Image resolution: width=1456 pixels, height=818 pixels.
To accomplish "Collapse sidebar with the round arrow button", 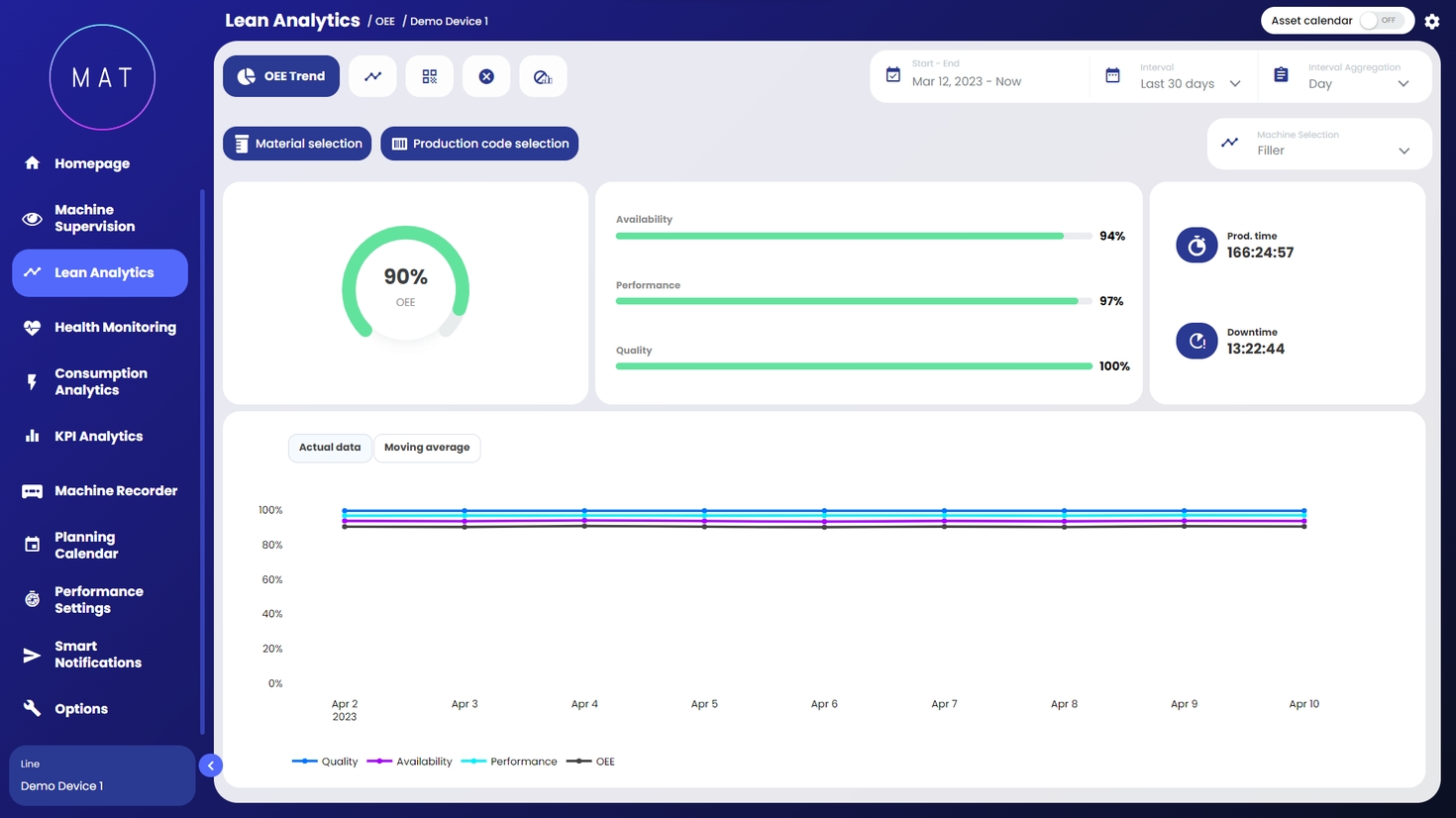I will click(x=210, y=766).
